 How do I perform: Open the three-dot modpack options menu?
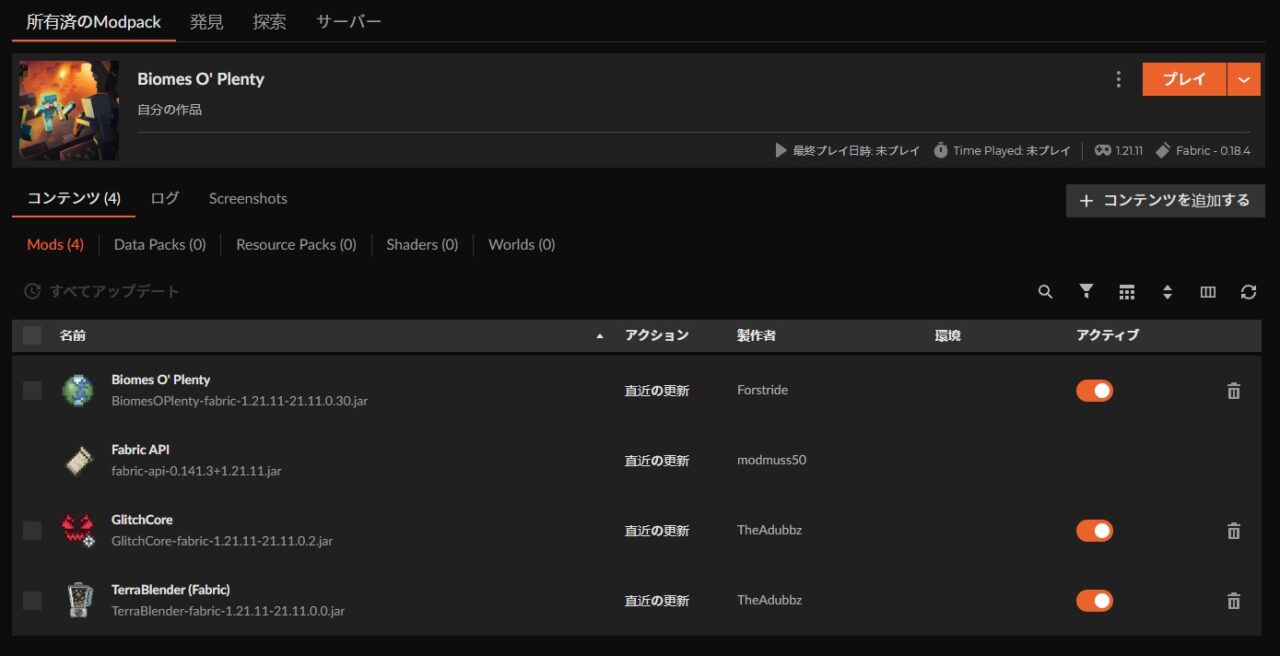1118,80
